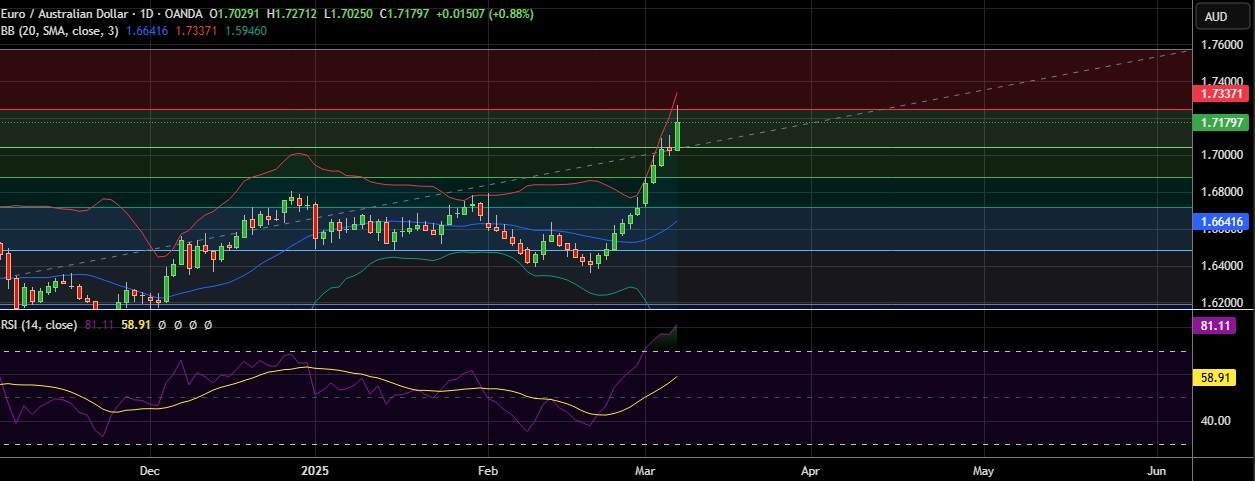Click the 1.68000 price axis label

(x=1221, y=192)
